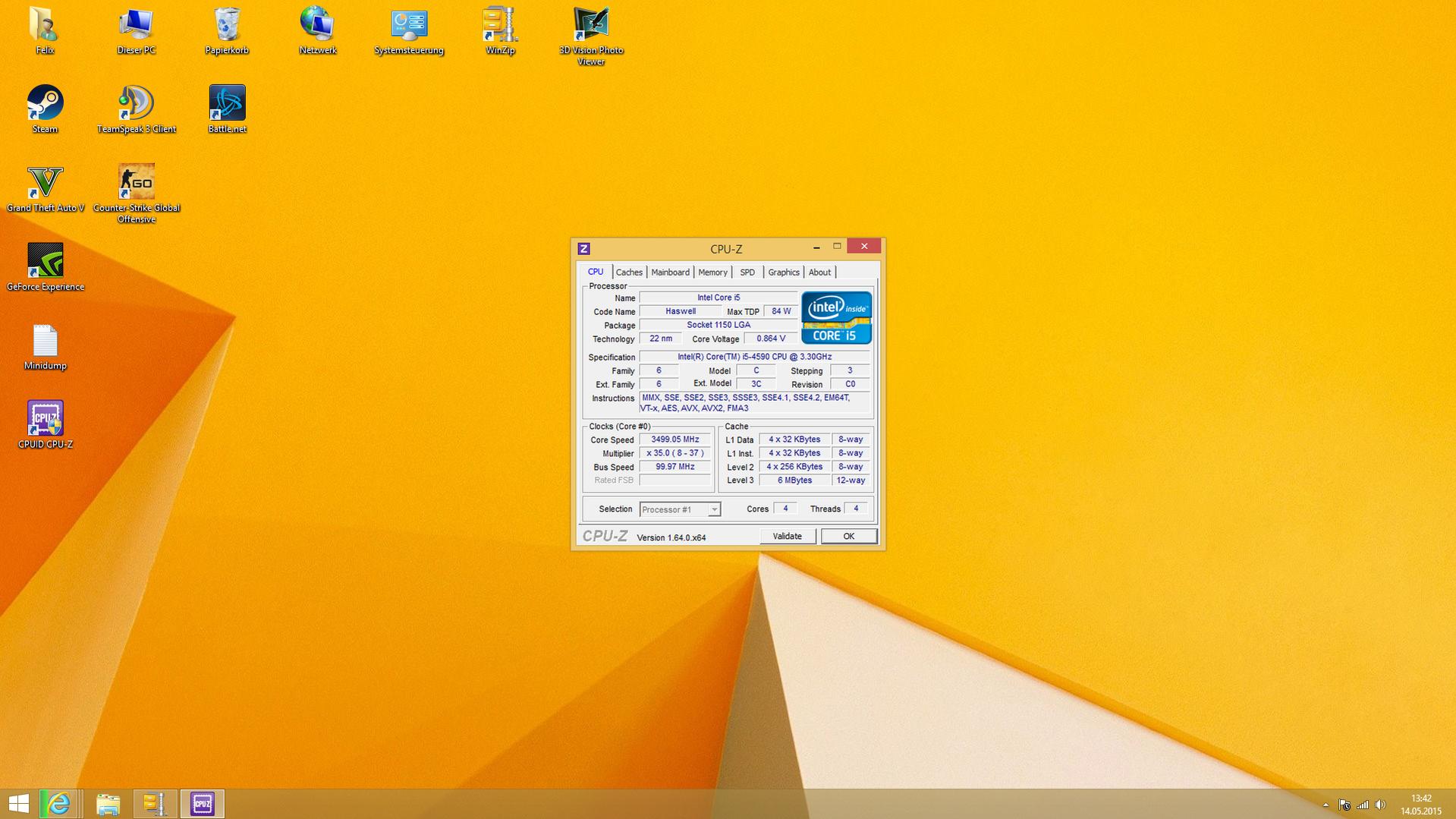Screen dimensions: 1456x819
Task: Click the Bus Speed value '99.97 MHz'
Action: 675,467
